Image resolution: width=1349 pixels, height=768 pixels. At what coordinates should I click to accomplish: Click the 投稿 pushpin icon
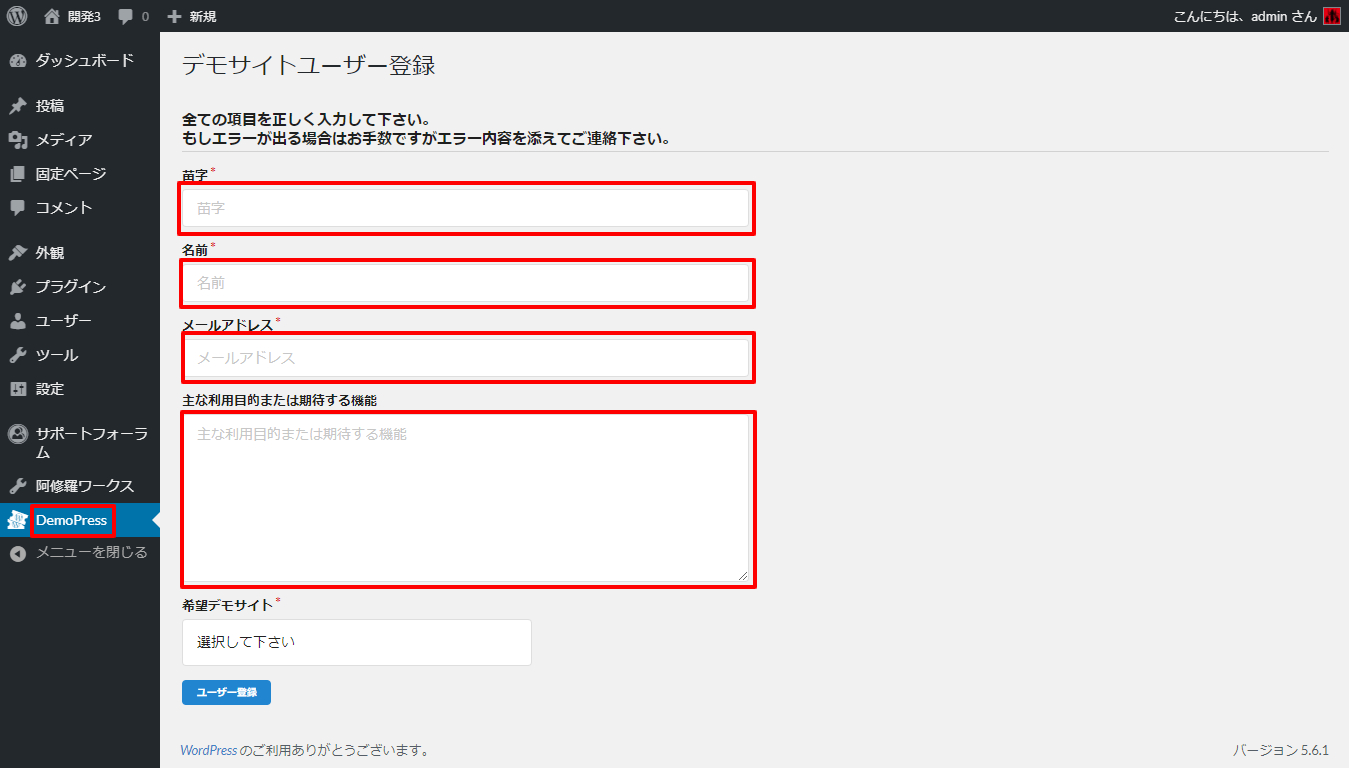18,106
